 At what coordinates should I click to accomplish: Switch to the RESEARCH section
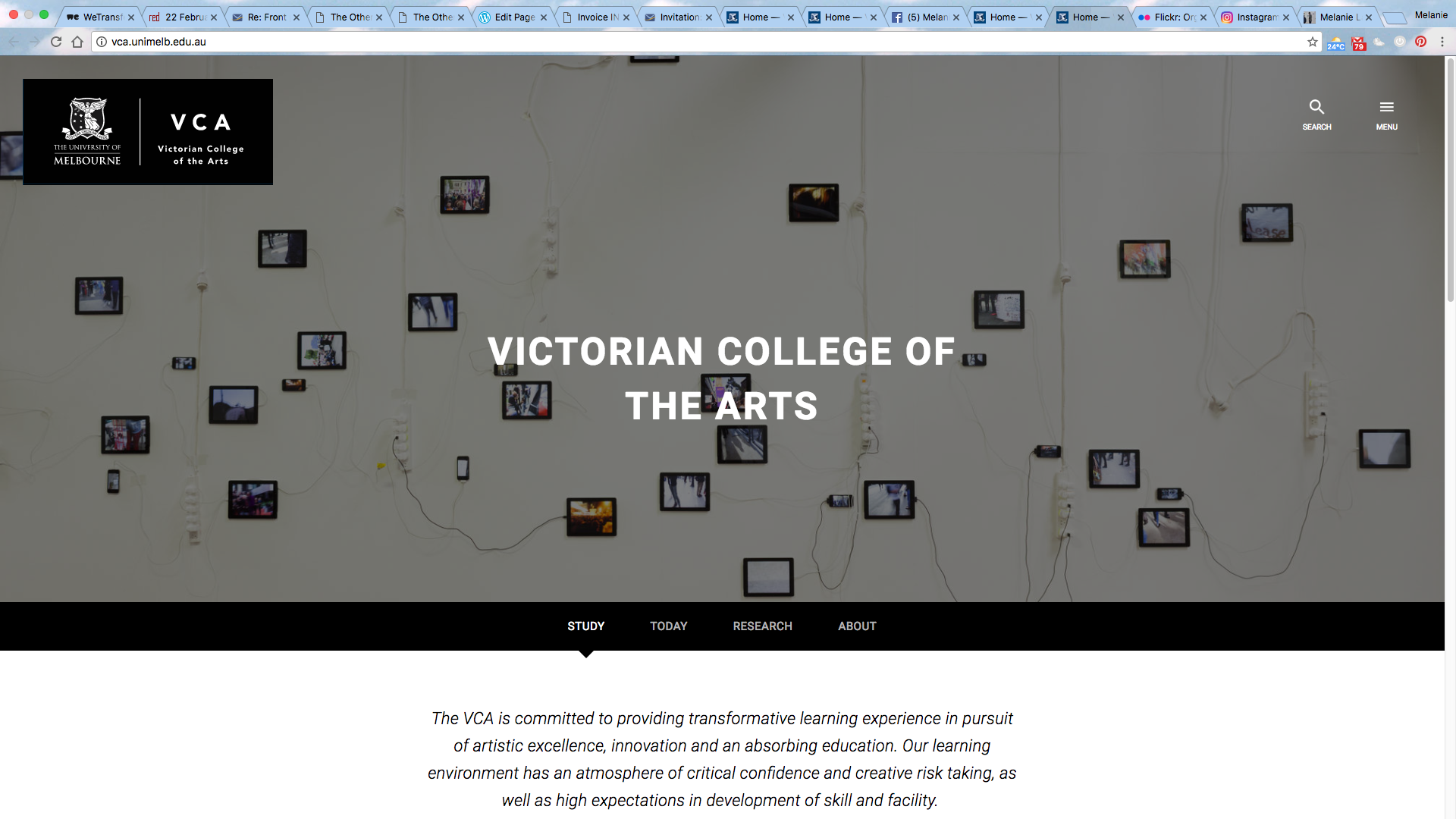click(762, 626)
